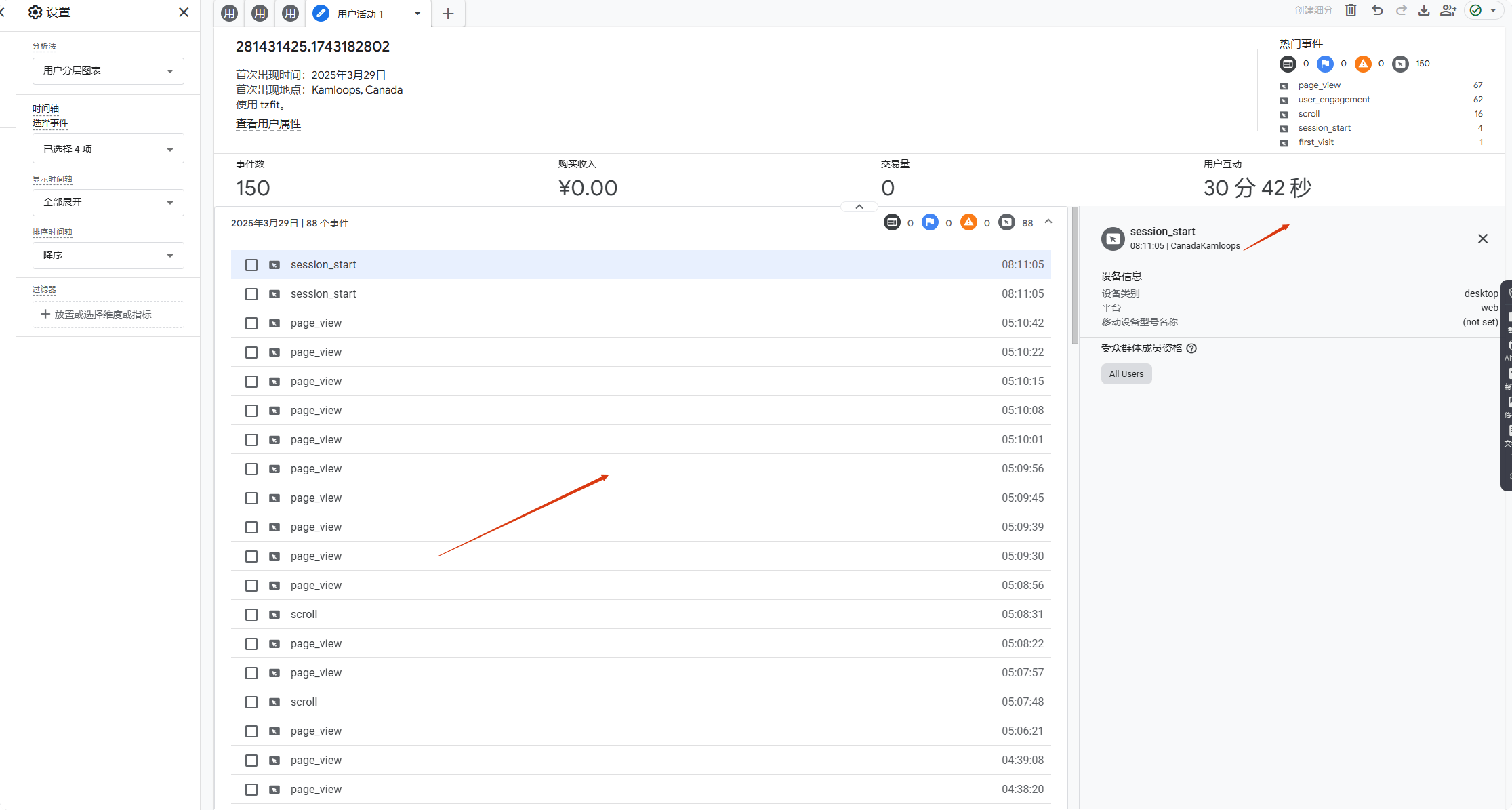Viewport: 1512px width, 810px height.
Task: Click the blue flag conversion icon in timeline header
Action: 930,222
